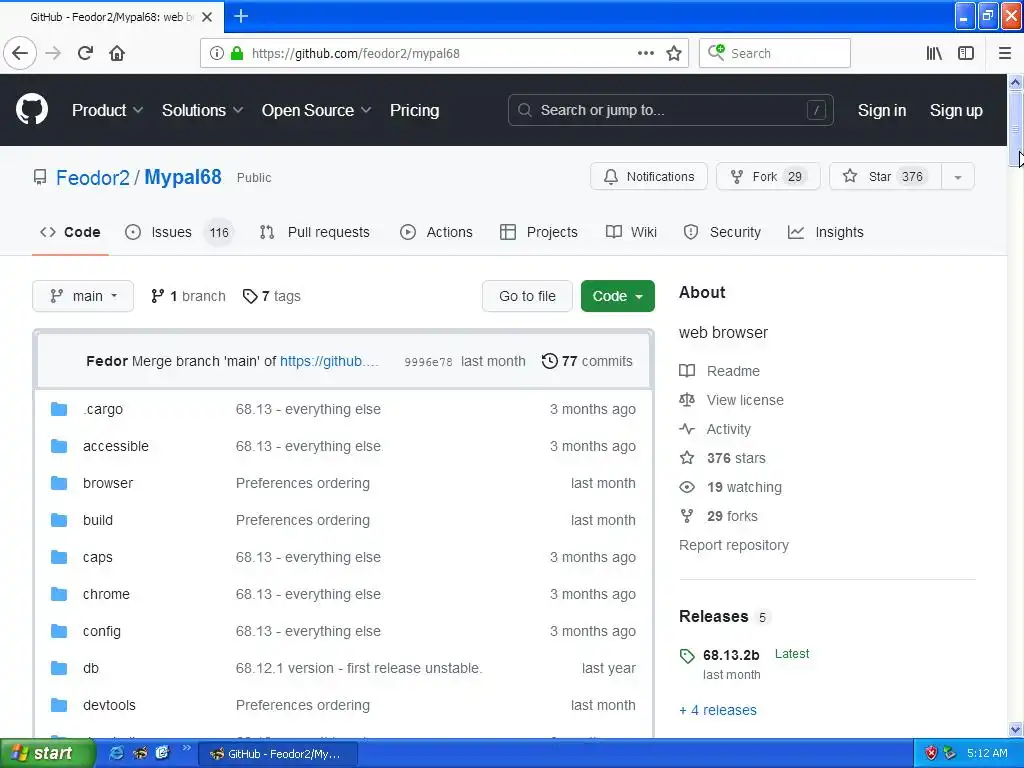Screen dimensions: 1024x768
Task: Expand the Open Source menu
Action: coord(316,110)
